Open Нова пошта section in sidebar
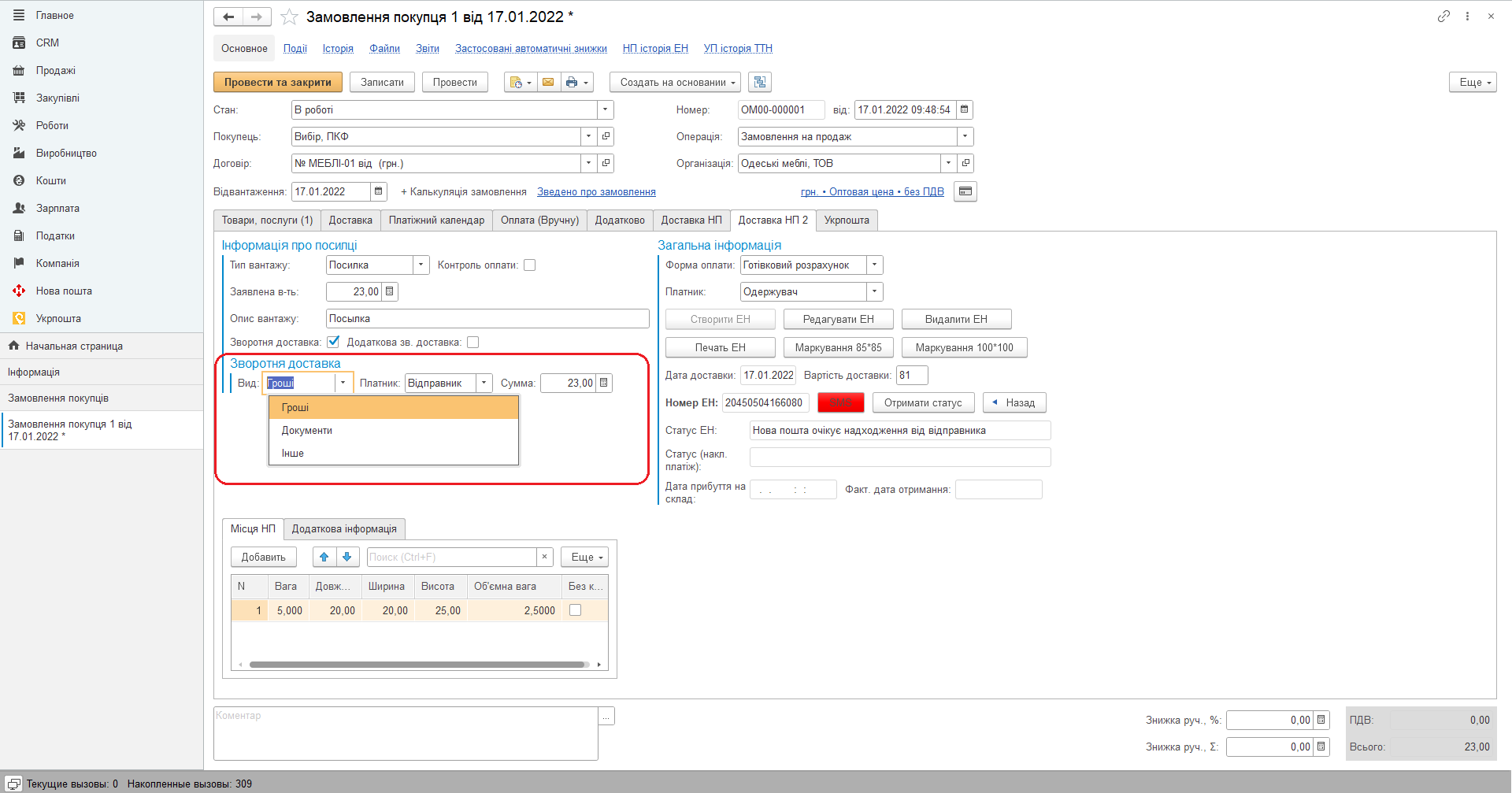The image size is (1512, 793). [x=64, y=291]
